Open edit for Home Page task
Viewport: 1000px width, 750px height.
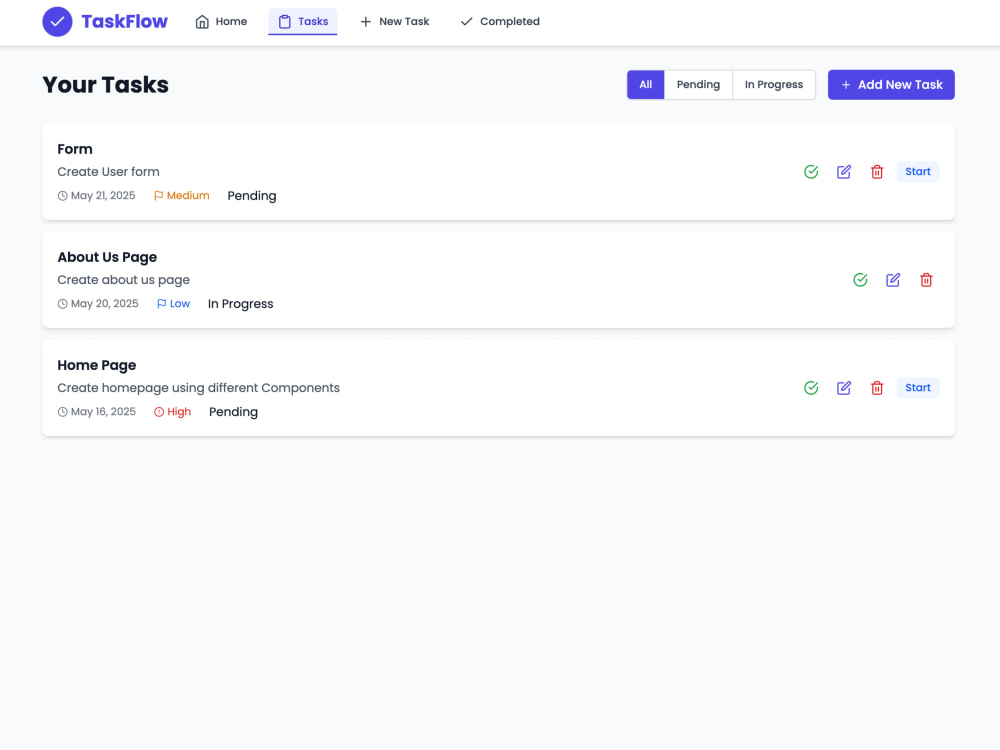pos(844,388)
